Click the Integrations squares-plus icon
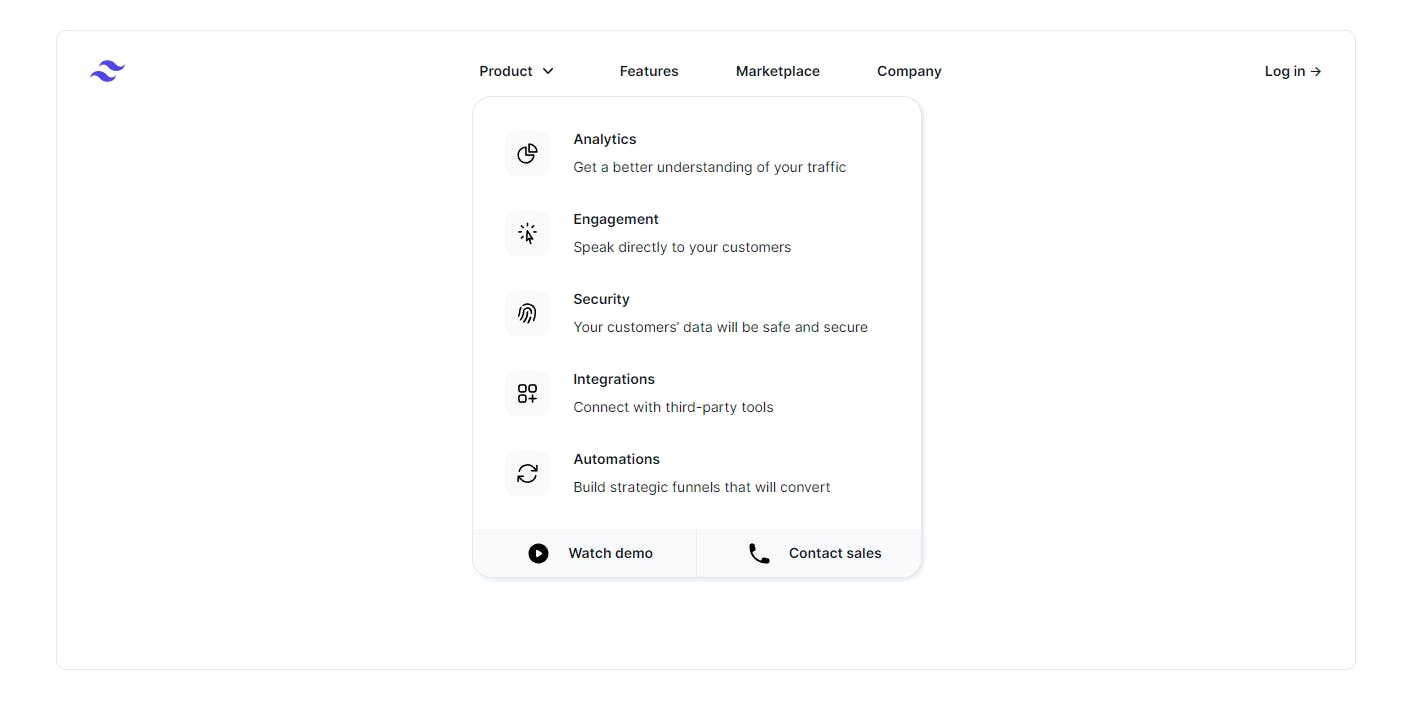 point(527,393)
